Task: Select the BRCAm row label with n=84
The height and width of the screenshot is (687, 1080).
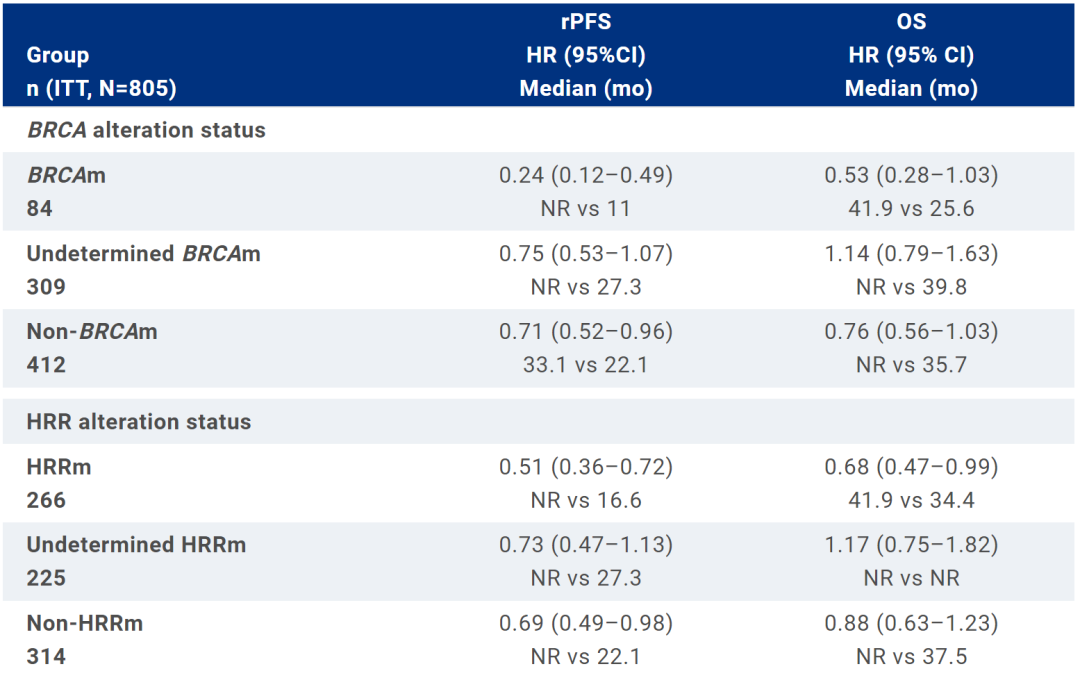Action: [x=66, y=175]
